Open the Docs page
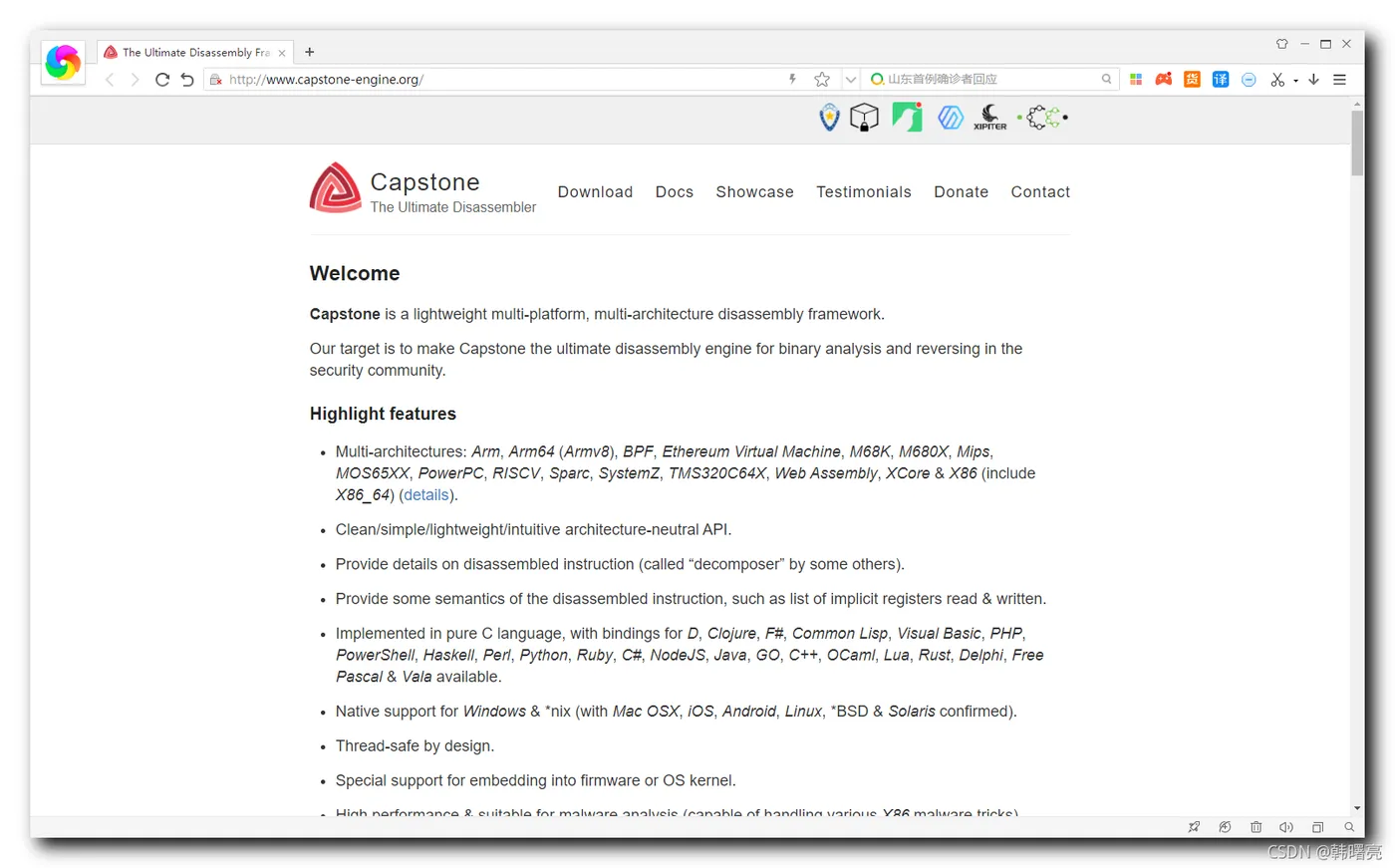The height and width of the screenshot is (868, 1395). [674, 192]
